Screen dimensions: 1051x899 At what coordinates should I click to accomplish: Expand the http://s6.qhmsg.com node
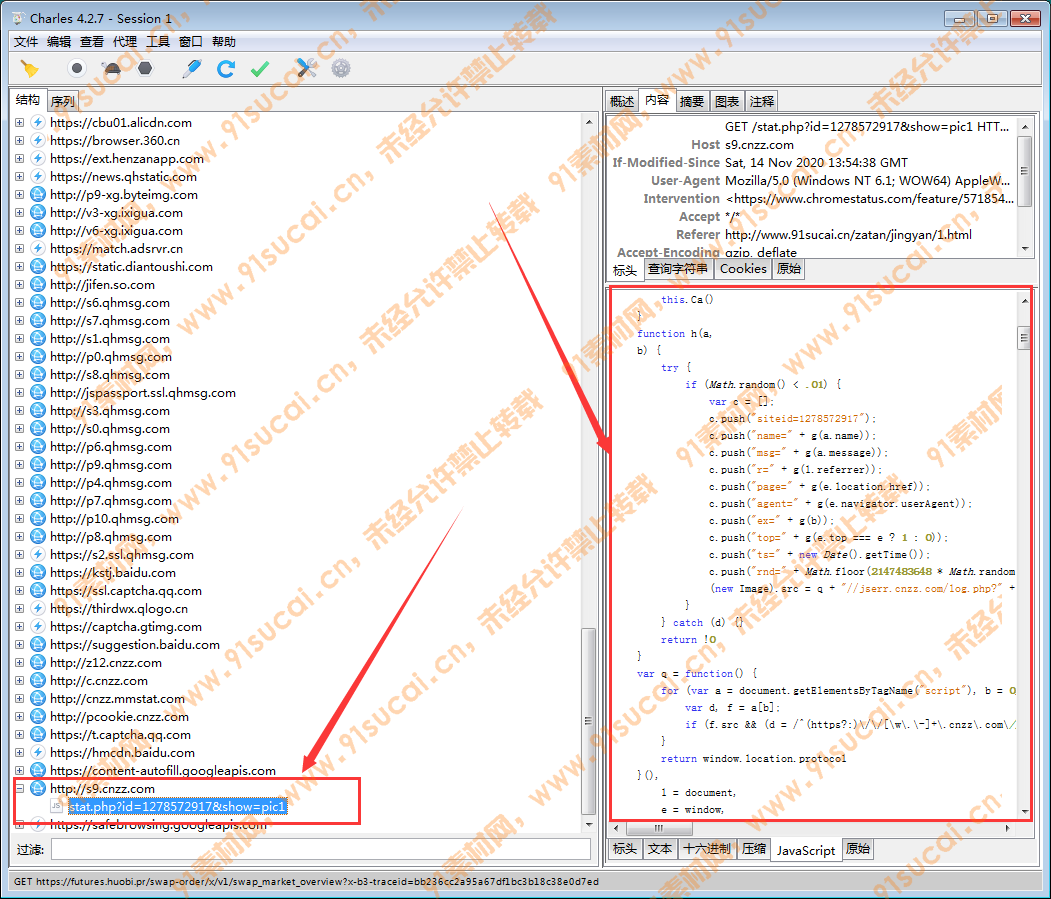click(x=19, y=303)
